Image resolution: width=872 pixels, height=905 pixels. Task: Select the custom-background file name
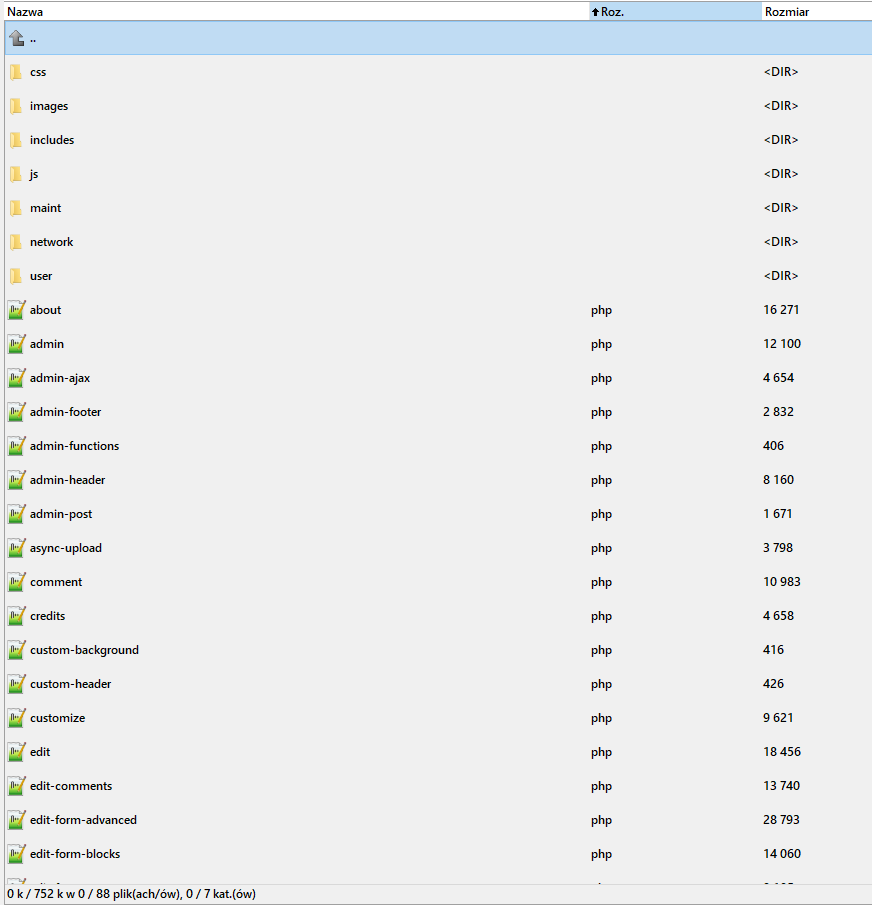[84, 650]
